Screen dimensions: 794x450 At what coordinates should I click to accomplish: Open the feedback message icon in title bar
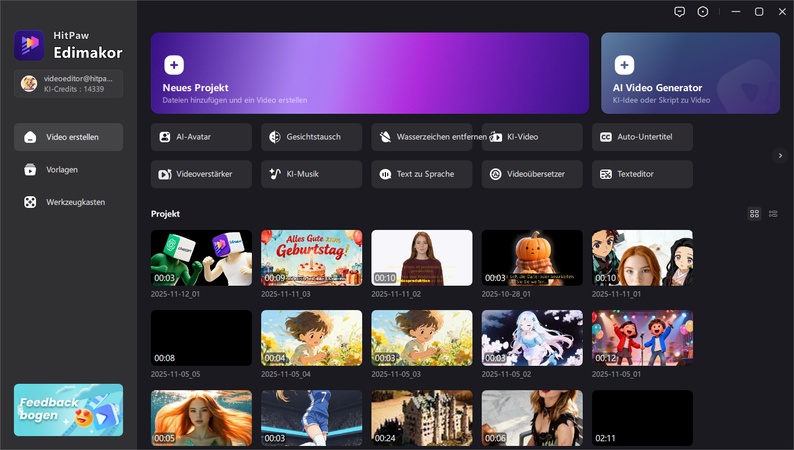(x=679, y=11)
